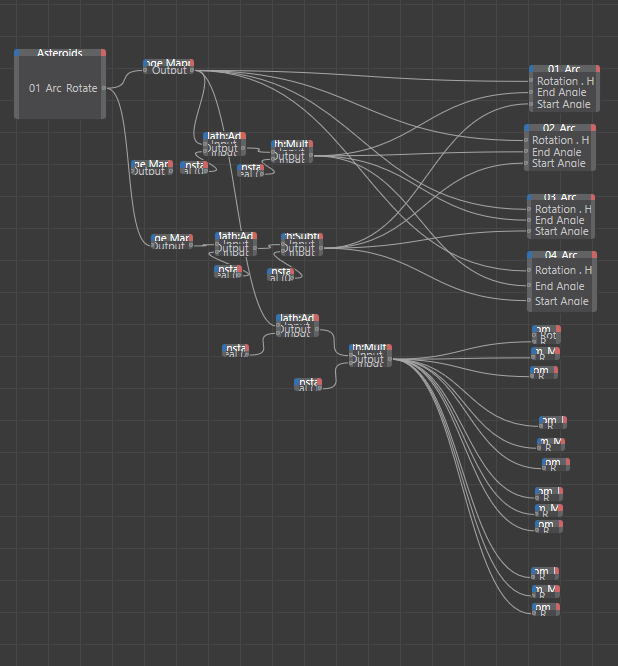Viewport: 618px width, 666px height.
Task: Click Start Angle input on 04 Arc
Action: pos(530,301)
